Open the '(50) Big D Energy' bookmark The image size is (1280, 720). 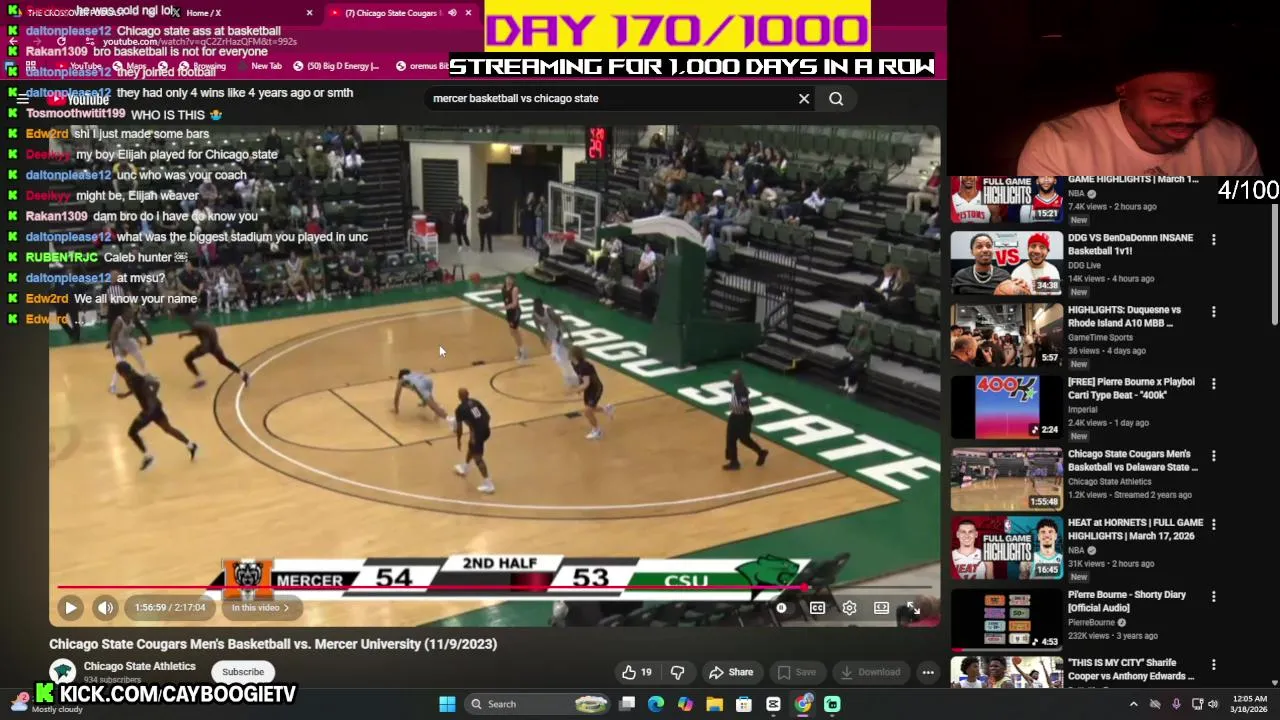335,66
